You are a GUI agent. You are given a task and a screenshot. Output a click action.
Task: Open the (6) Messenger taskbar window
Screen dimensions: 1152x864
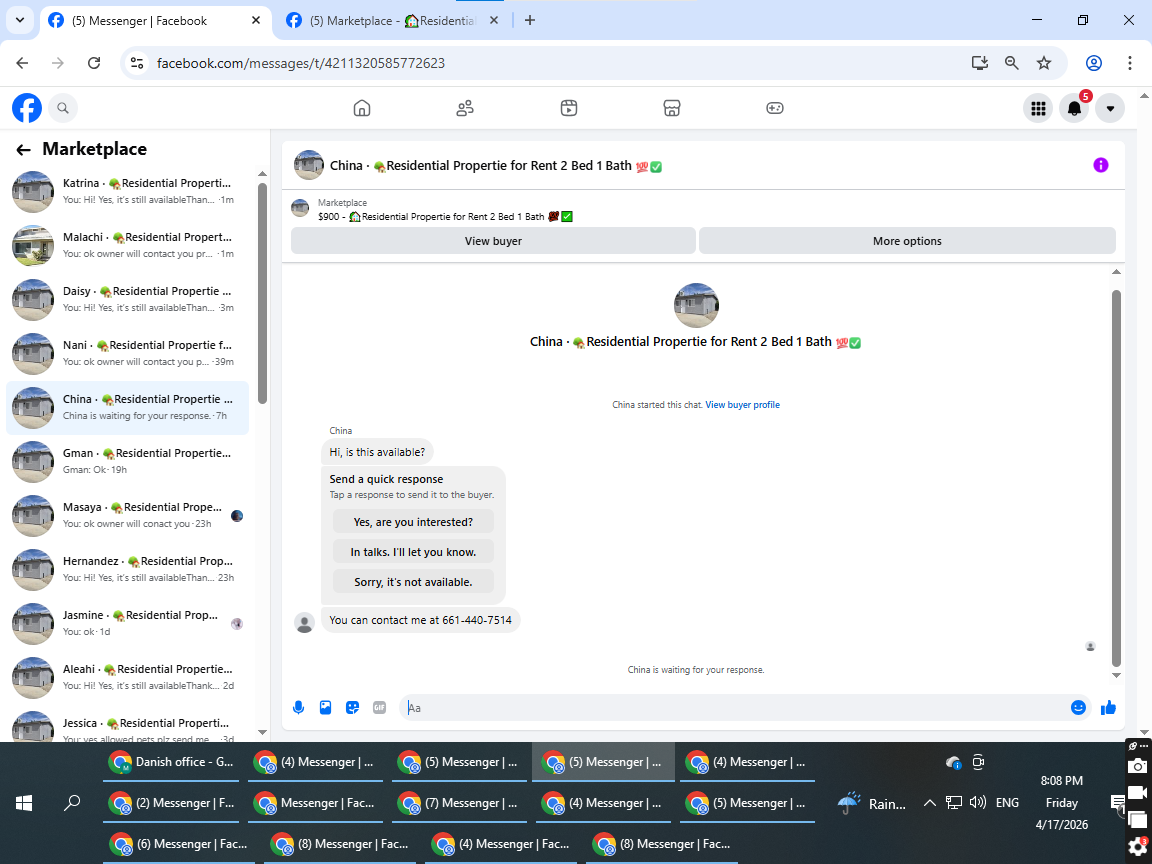(179, 845)
